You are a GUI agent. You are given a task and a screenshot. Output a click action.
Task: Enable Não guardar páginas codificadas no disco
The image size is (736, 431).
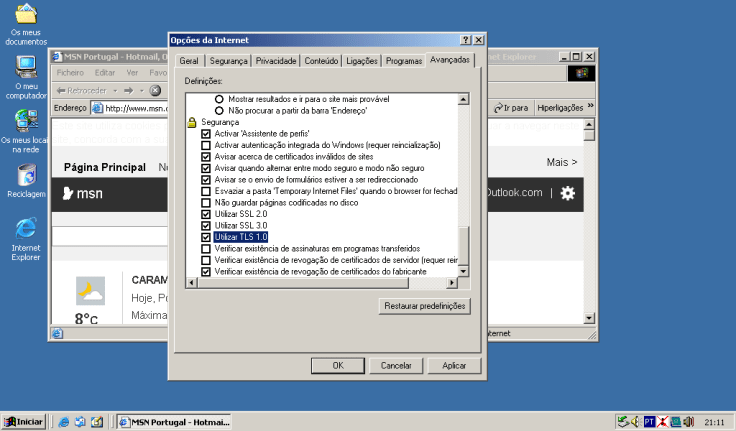click(207, 202)
